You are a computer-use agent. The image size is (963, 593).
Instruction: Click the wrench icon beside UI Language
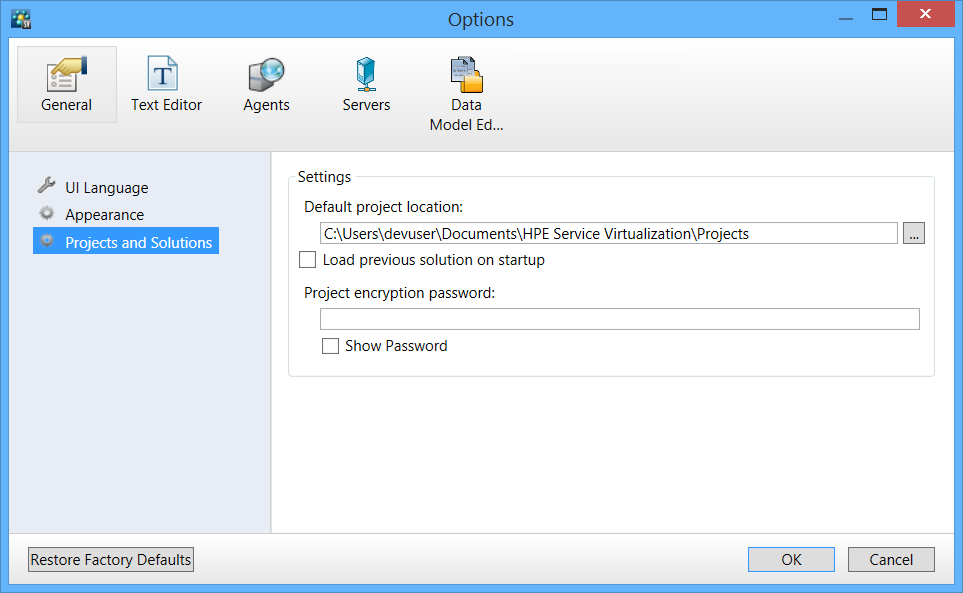[x=46, y=187]
